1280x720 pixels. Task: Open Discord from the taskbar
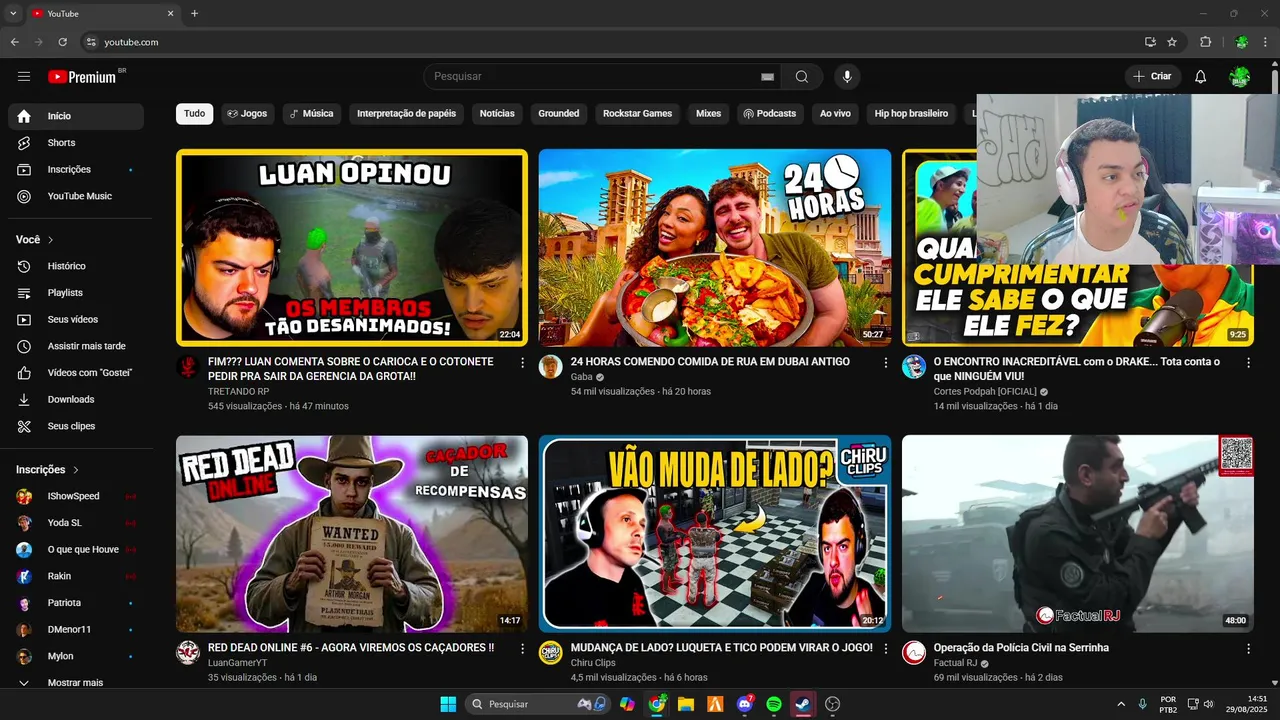coord(744,704)
